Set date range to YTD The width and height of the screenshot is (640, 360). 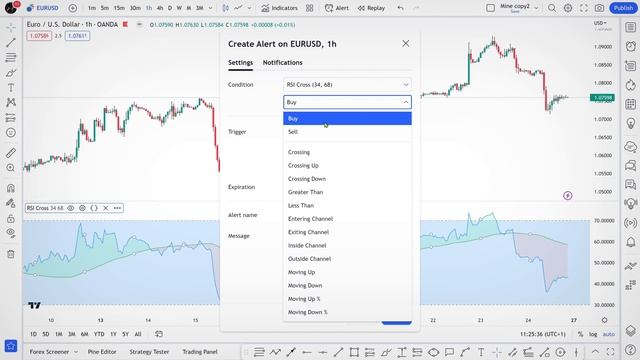pos(99,334)
